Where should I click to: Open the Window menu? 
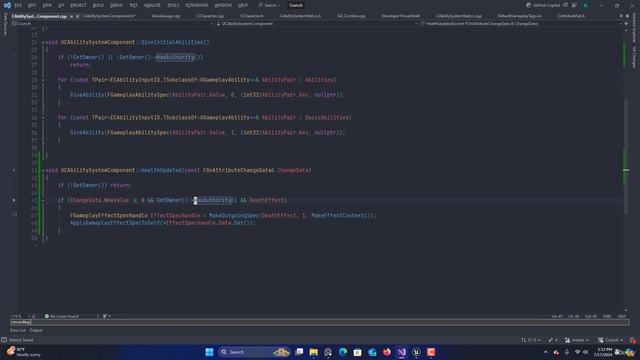click(x=223, y=5)
